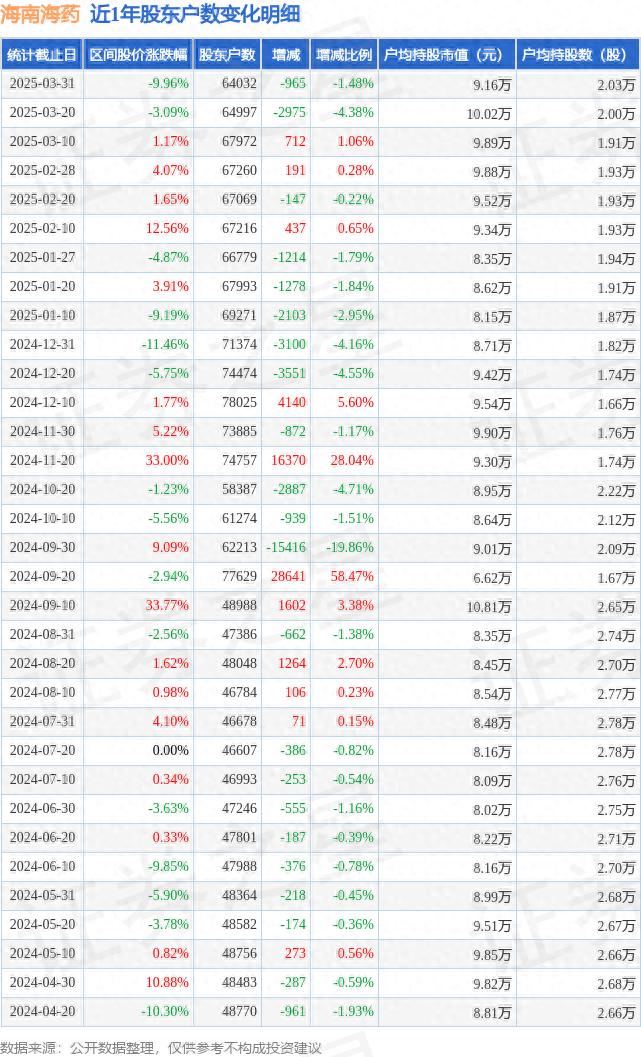Image resolution: width=641 pixels, height=1057 pixels.
Task: Click the -11.46% price change cell
Action: point(165,344)
